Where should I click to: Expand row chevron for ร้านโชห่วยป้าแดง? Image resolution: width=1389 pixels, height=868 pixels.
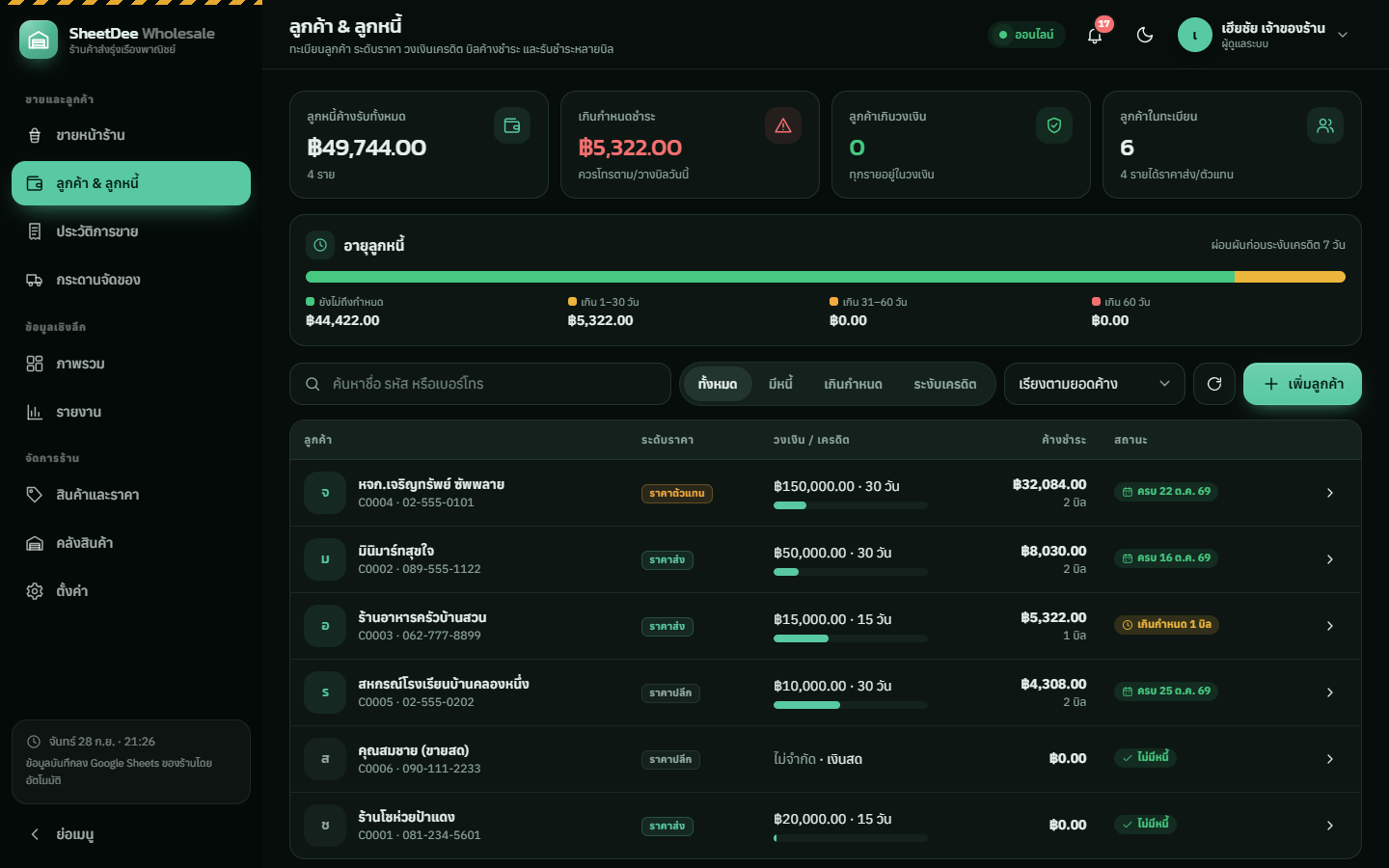click(1330, 826)
